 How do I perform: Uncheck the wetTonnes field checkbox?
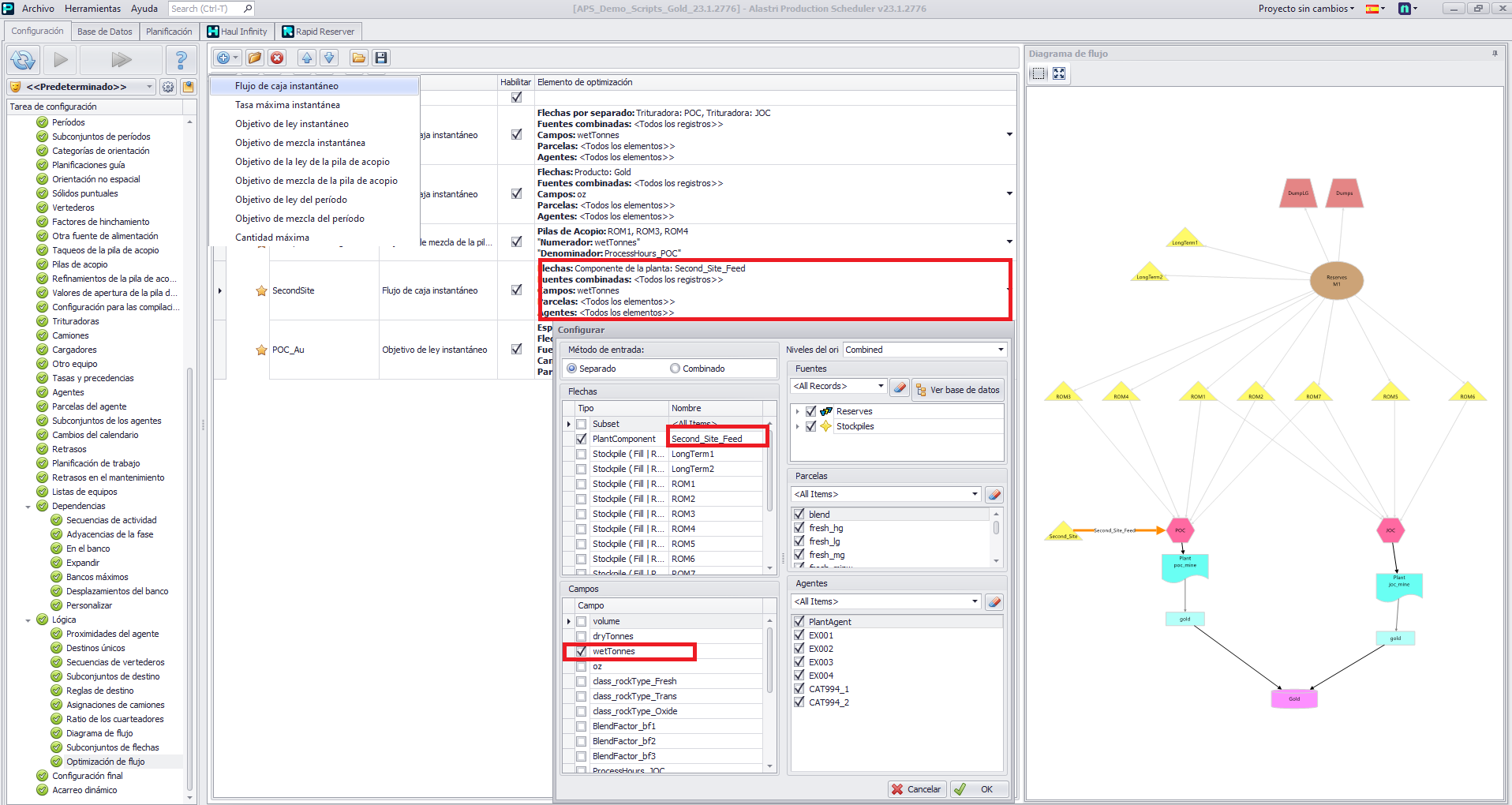tap(582, 652)
